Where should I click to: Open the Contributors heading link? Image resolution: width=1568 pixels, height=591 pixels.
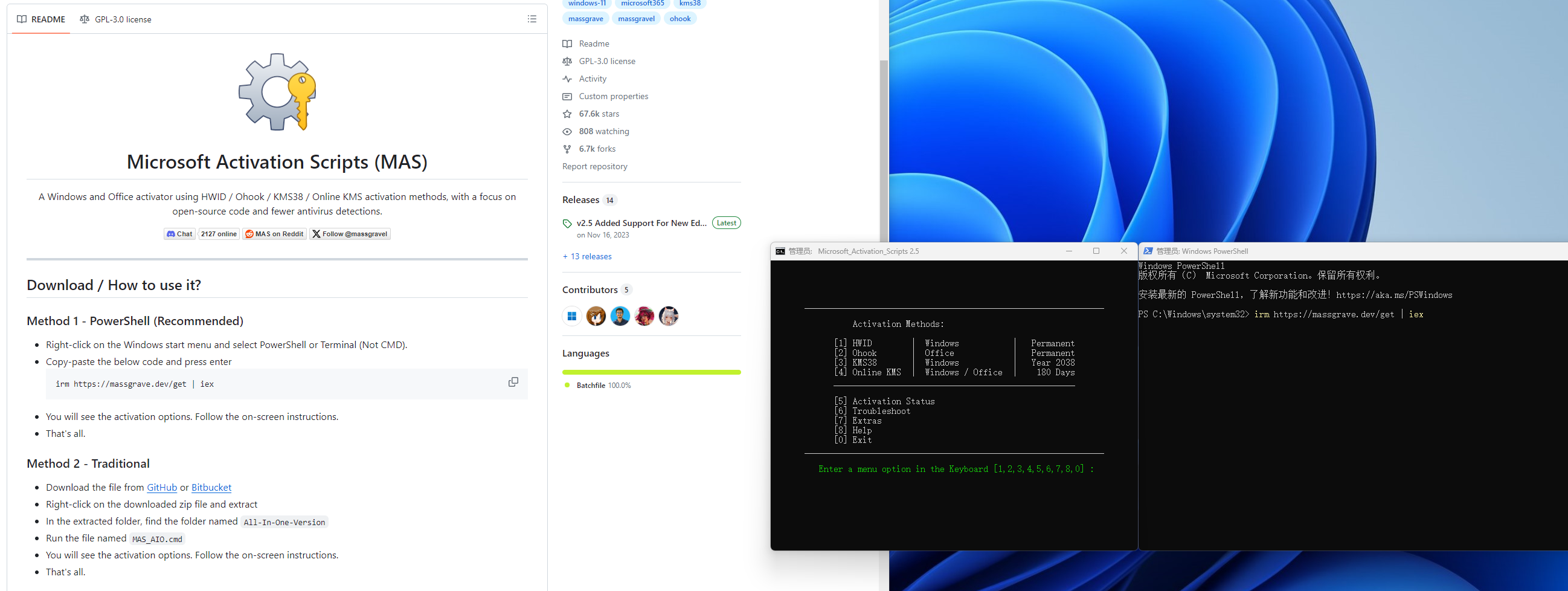[x=597, y=289]
